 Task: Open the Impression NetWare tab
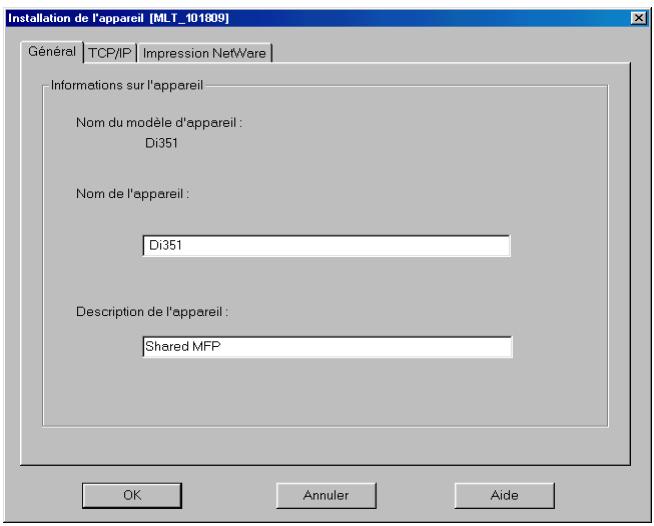pyautogui.click(x=204, y=53)
